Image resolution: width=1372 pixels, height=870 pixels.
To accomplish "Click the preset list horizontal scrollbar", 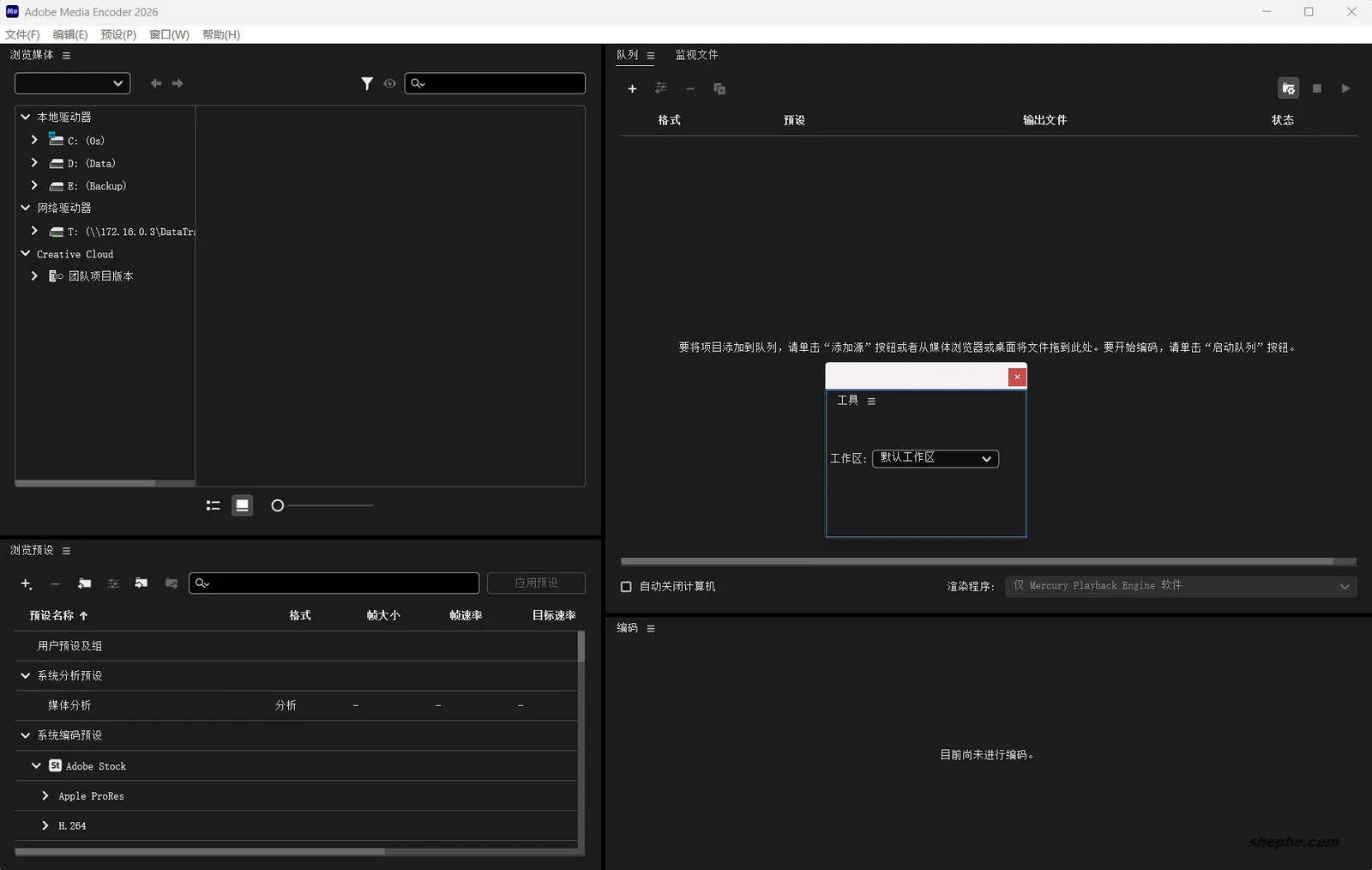I will (x=200, y=852).
